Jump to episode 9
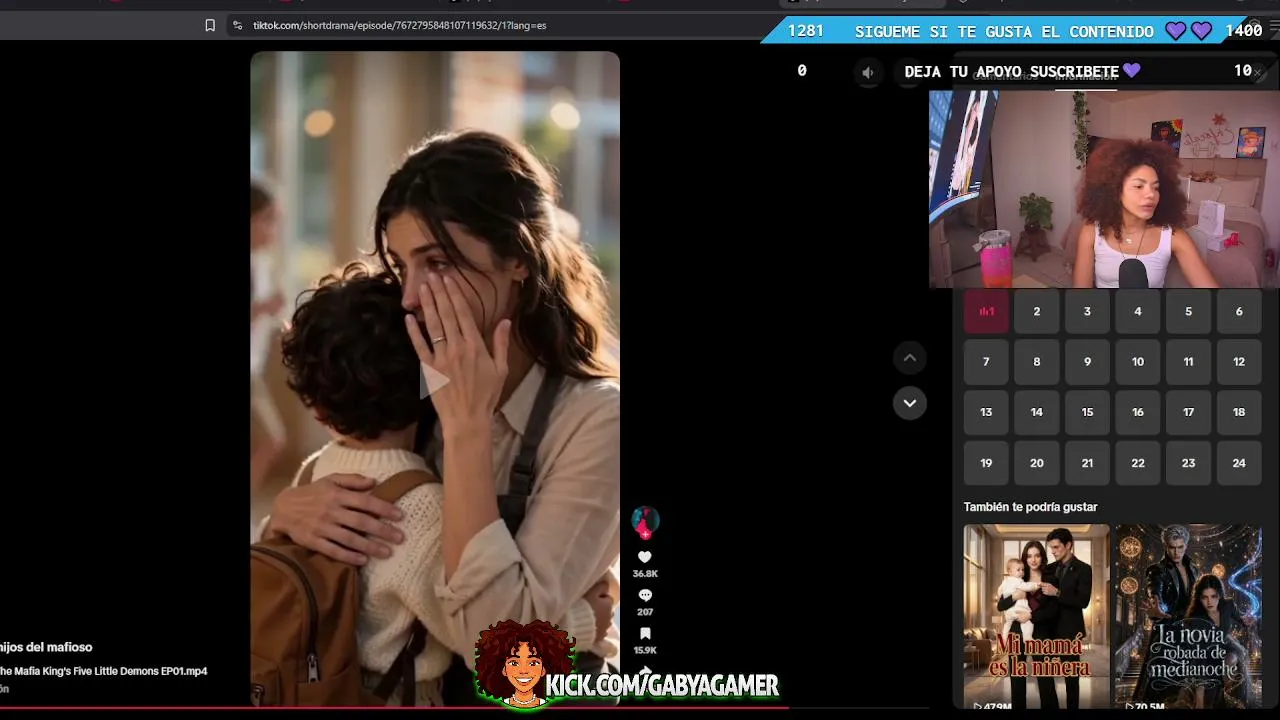The height and width of the screenshot is (720, 1280). [x=1087, y=362]
